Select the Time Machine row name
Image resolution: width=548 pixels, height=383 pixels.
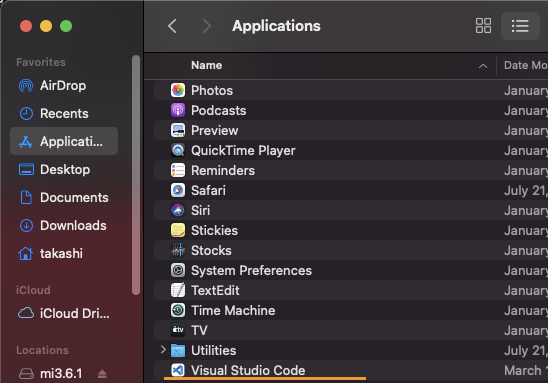click(233, 310)
